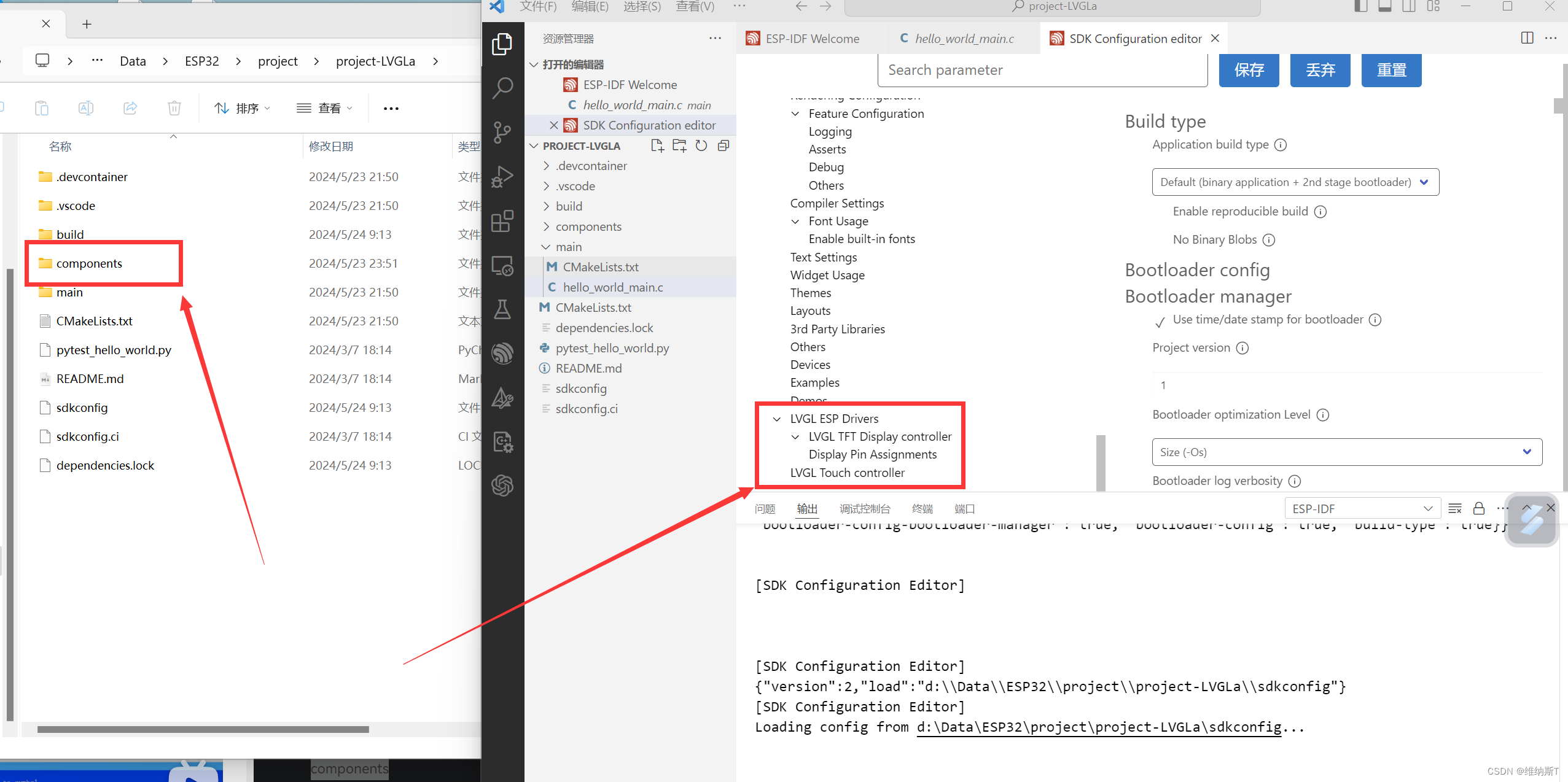Refresh the PROJECT-LVGLA explorer tree
1568x782 pixels.
[701, 145]
